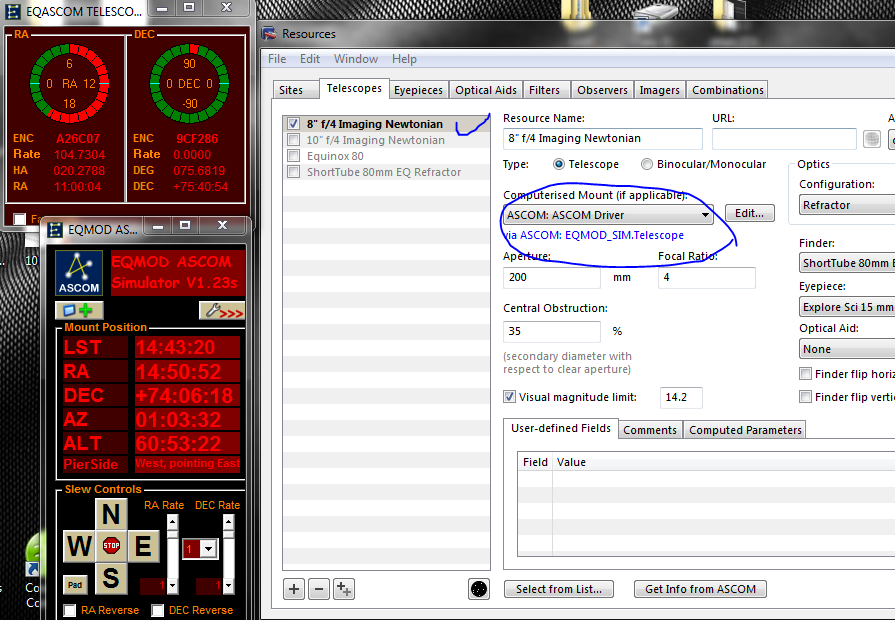Remove the selected telescope with the minus button

319,589
